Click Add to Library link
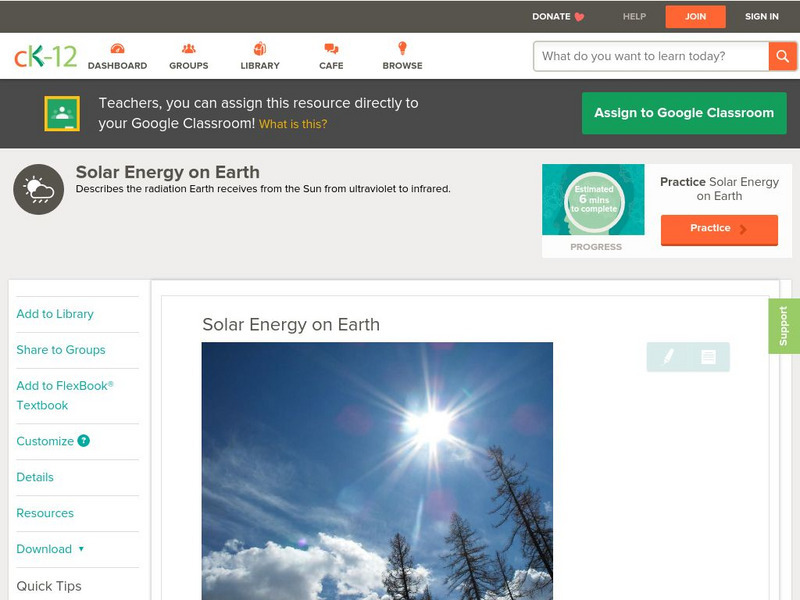The image size is (800, 600). click(55, 314)
